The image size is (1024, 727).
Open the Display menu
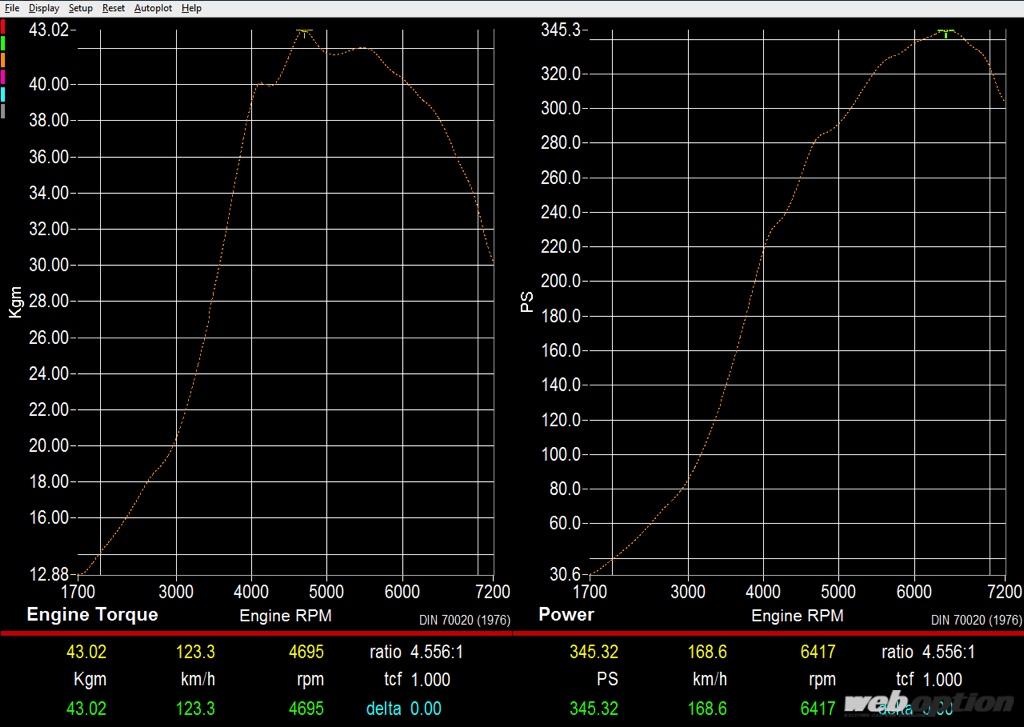click(44, 8)
